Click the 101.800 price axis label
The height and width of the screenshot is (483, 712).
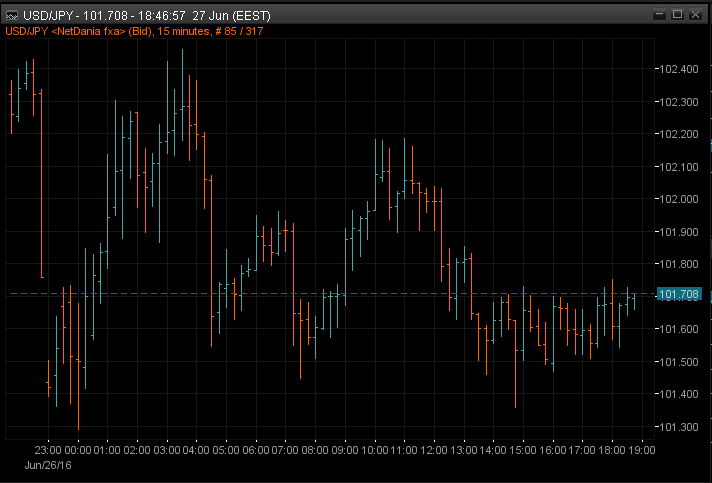point(678,264)
